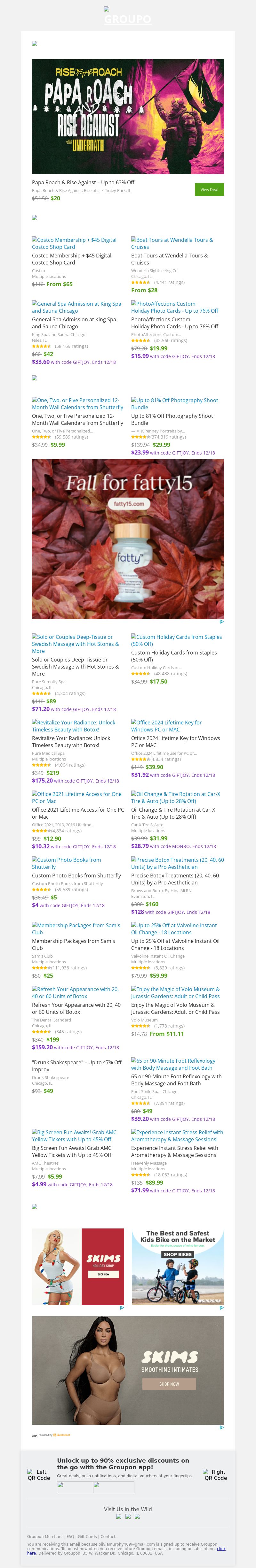Open the Contact footer link
Viewport: 256px width, 1568px height.
[x=108, y=1536]
